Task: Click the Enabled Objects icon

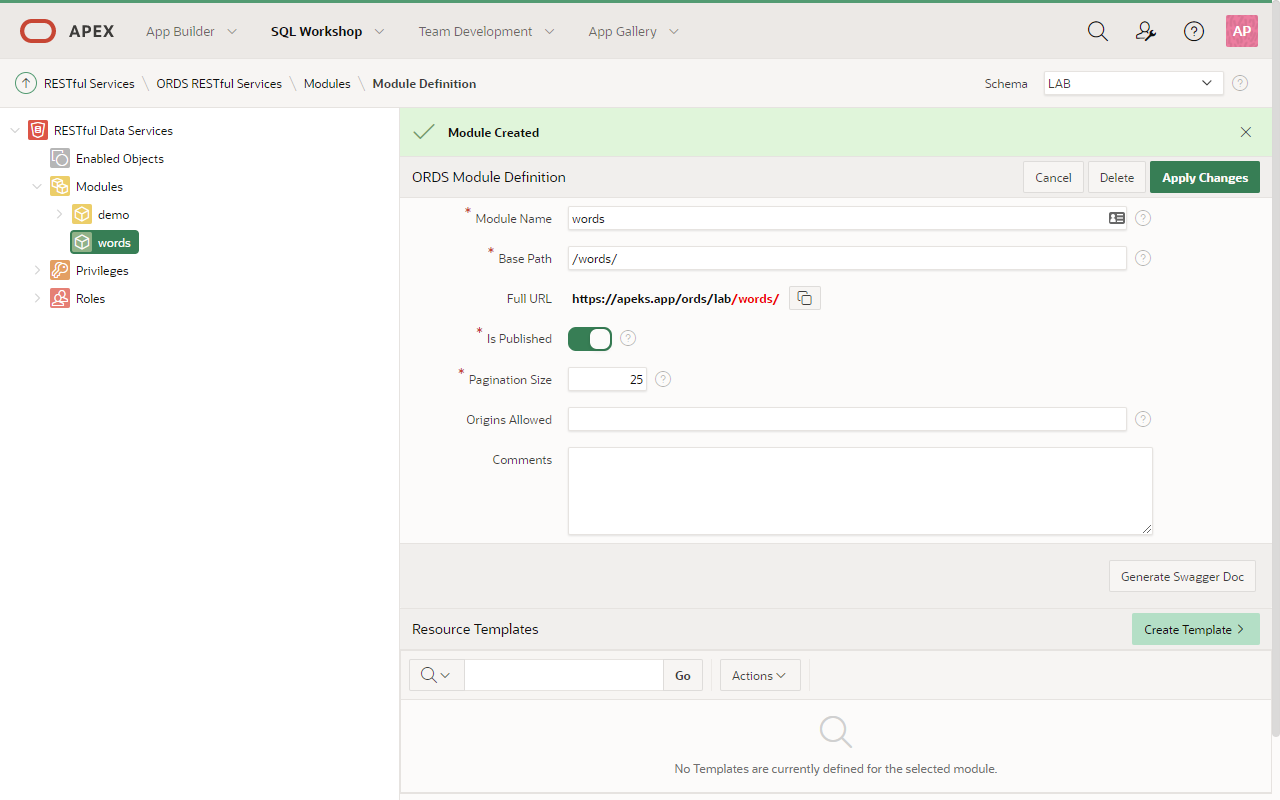Action: [60, 158]
